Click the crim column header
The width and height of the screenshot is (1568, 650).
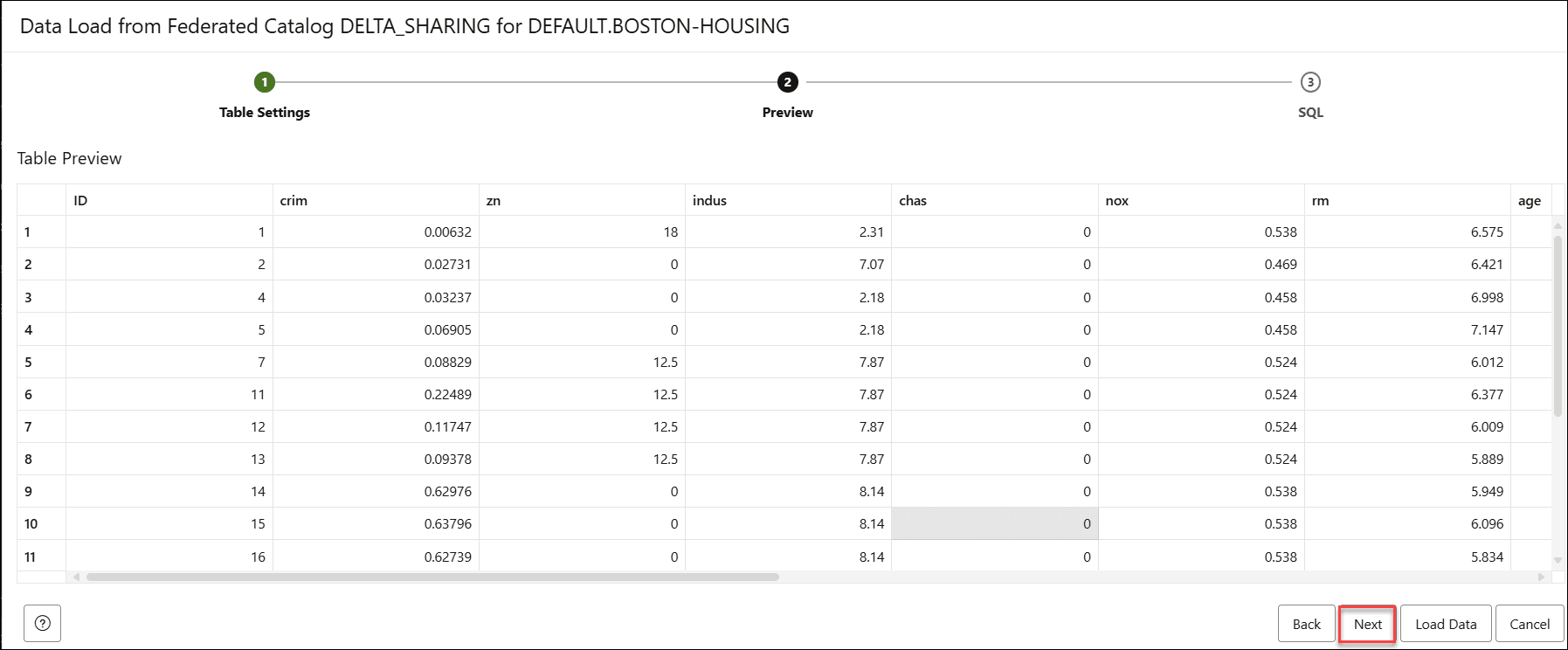click(294, 200)
